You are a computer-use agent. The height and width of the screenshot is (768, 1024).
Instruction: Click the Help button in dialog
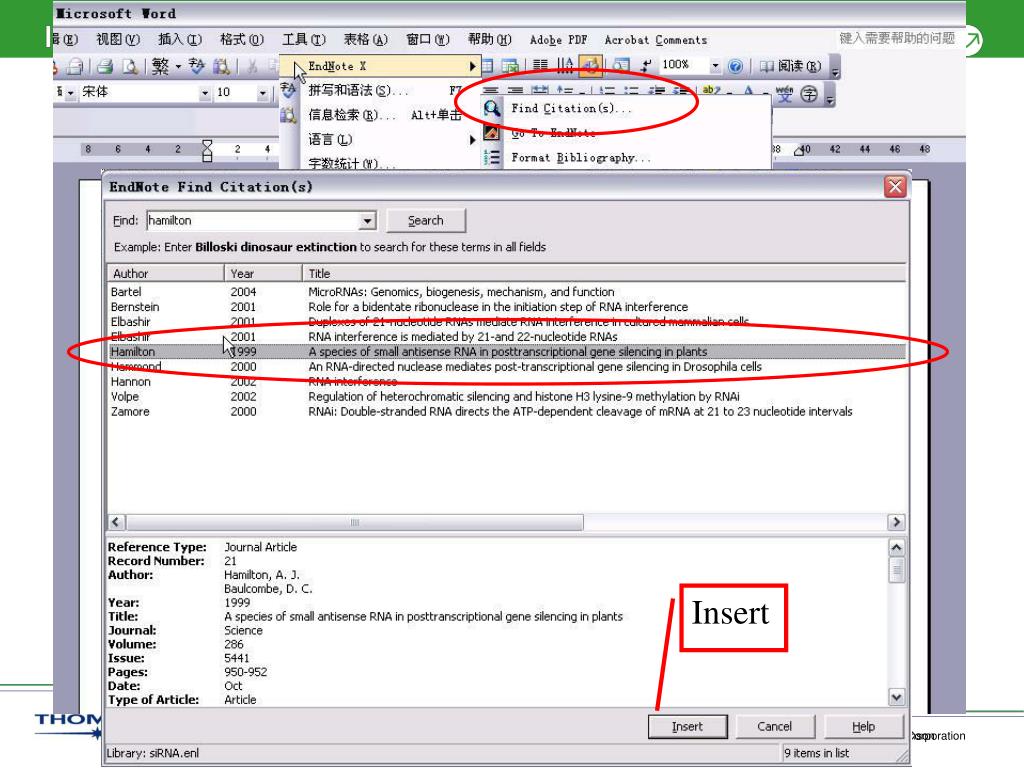point(863,726)
